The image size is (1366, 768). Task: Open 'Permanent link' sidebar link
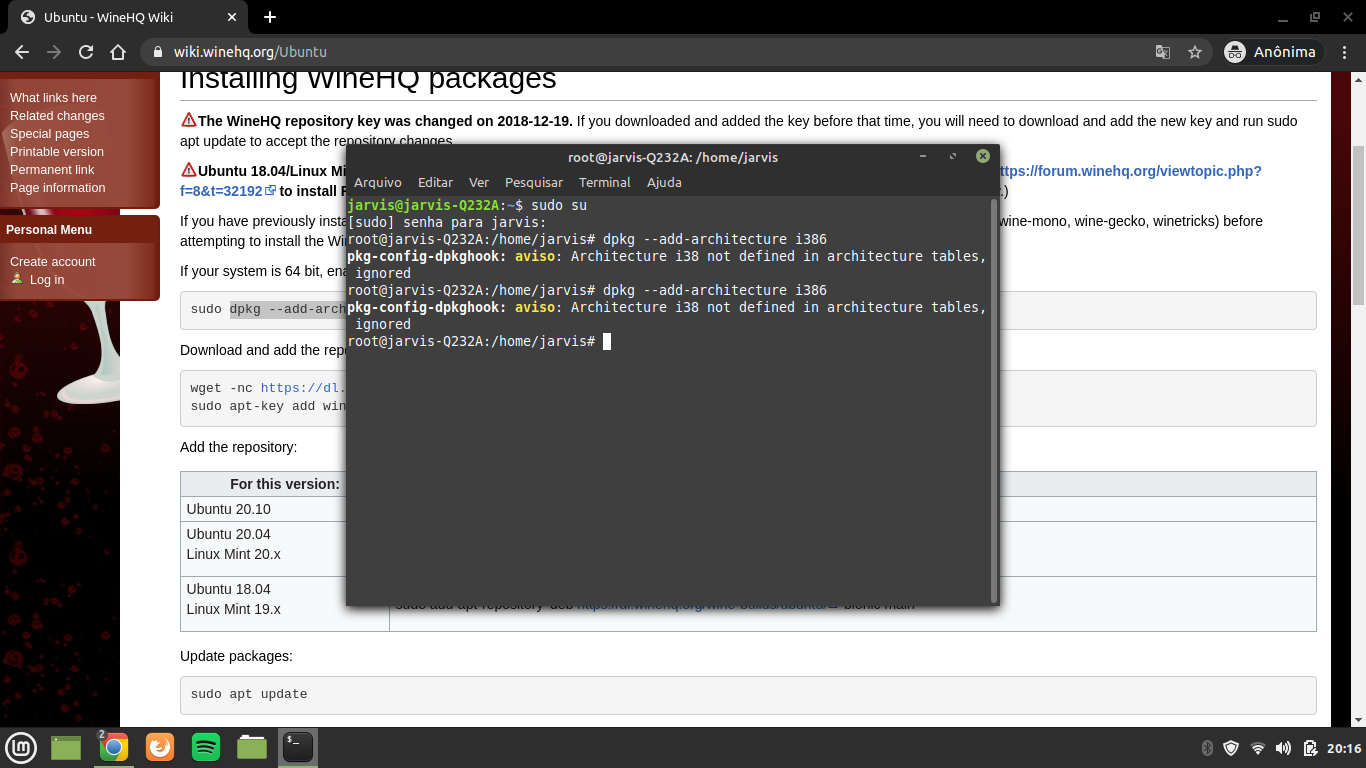(x=52, y=169)
